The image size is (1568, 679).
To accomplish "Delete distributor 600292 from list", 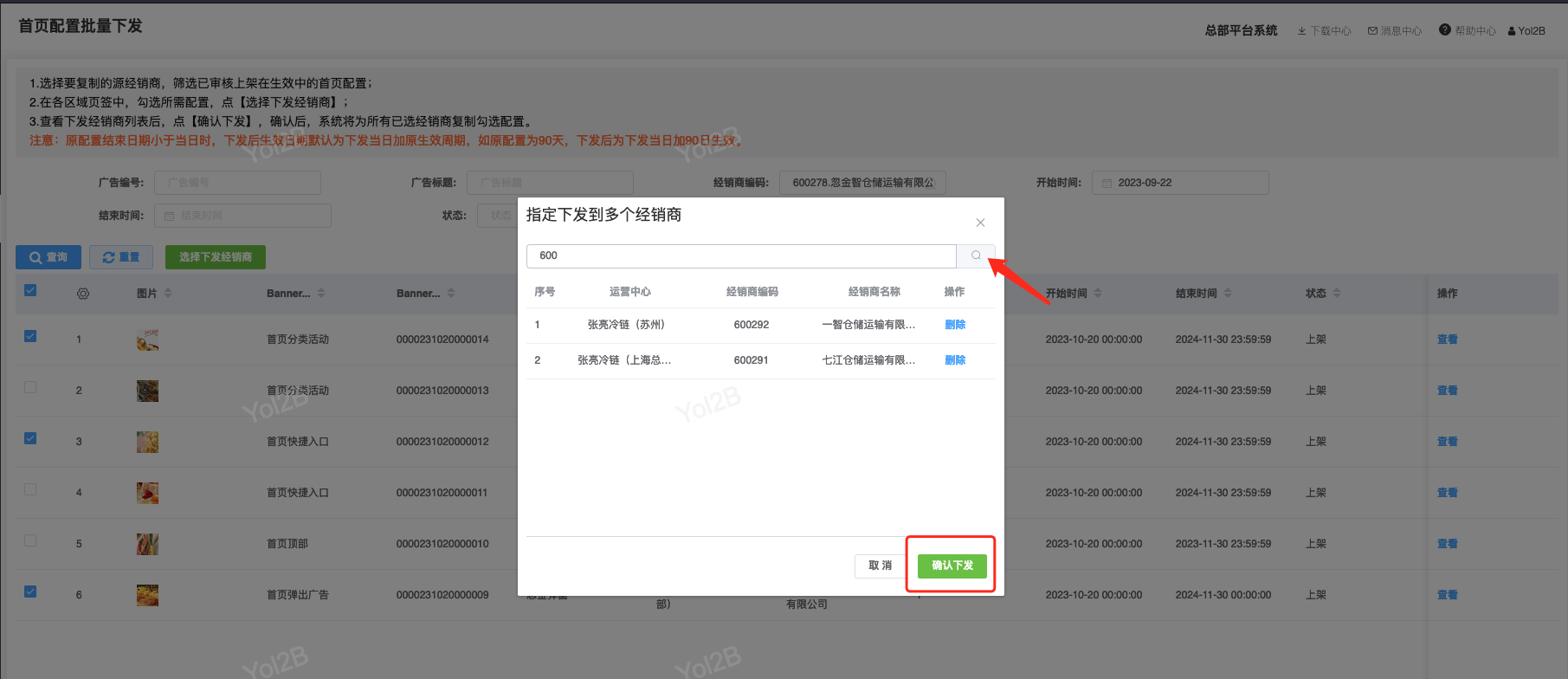I will [955, 325].
